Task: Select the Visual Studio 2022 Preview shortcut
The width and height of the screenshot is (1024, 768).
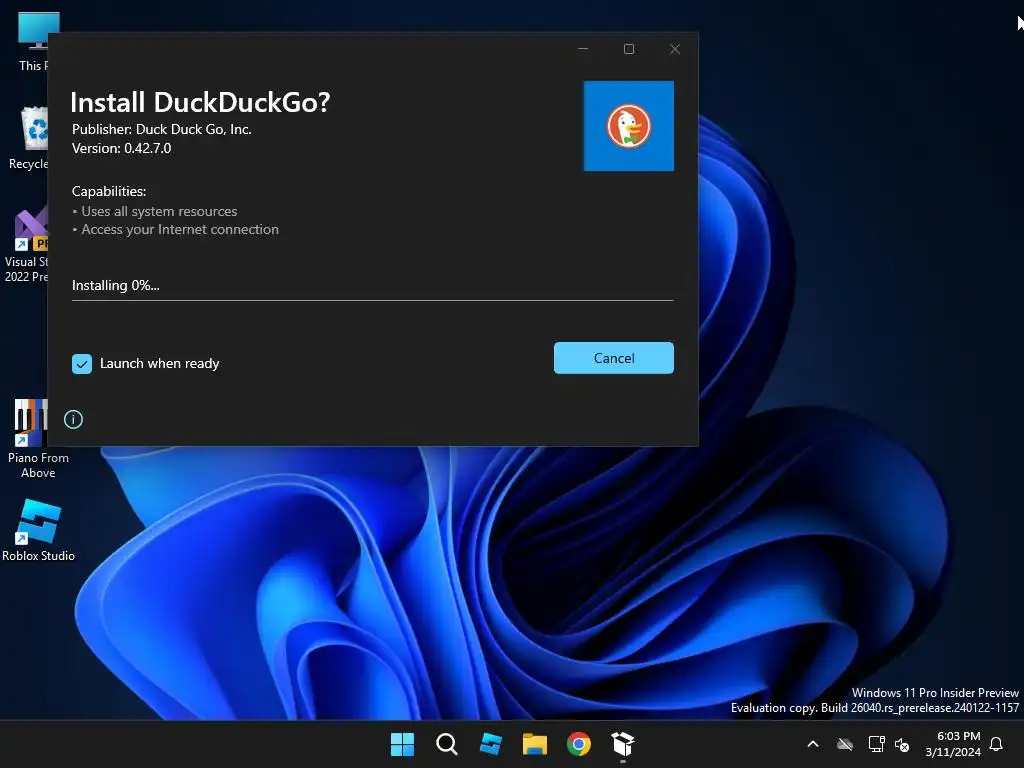Action: click(26, 244)
